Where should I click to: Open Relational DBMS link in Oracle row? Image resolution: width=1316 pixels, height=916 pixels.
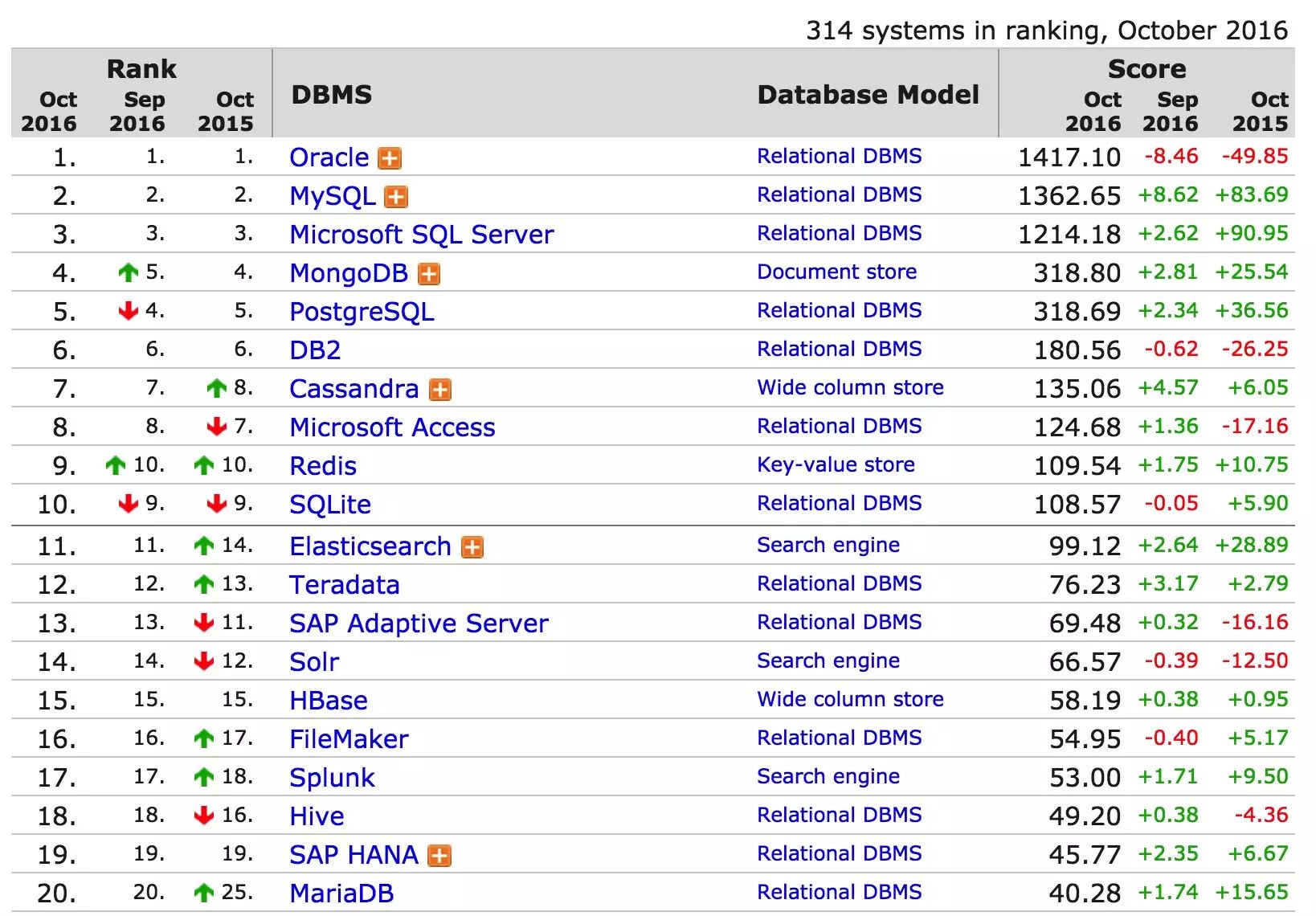coord(840,156)
